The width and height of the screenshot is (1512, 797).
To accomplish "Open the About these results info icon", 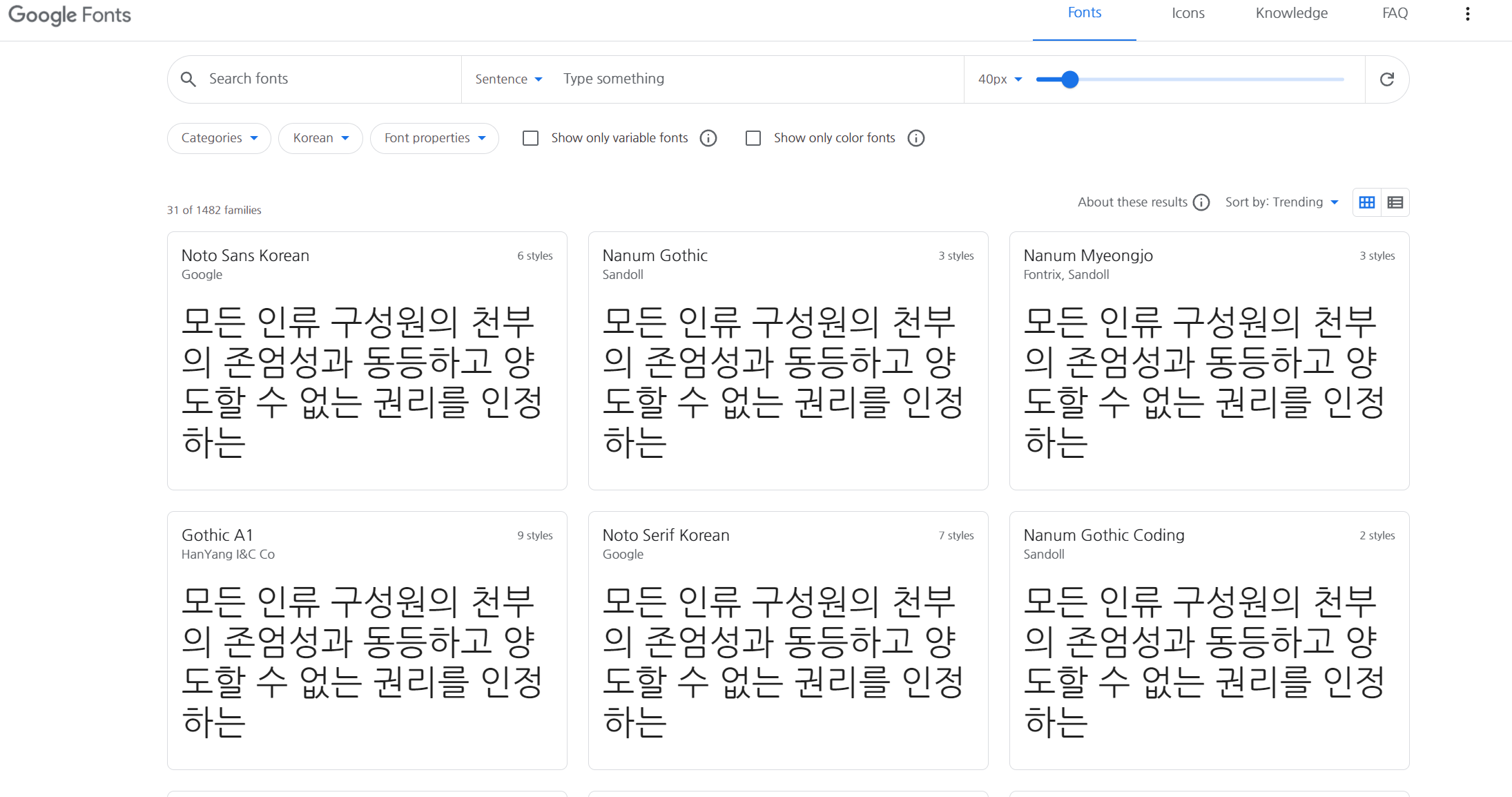I will pos(1201,202).
